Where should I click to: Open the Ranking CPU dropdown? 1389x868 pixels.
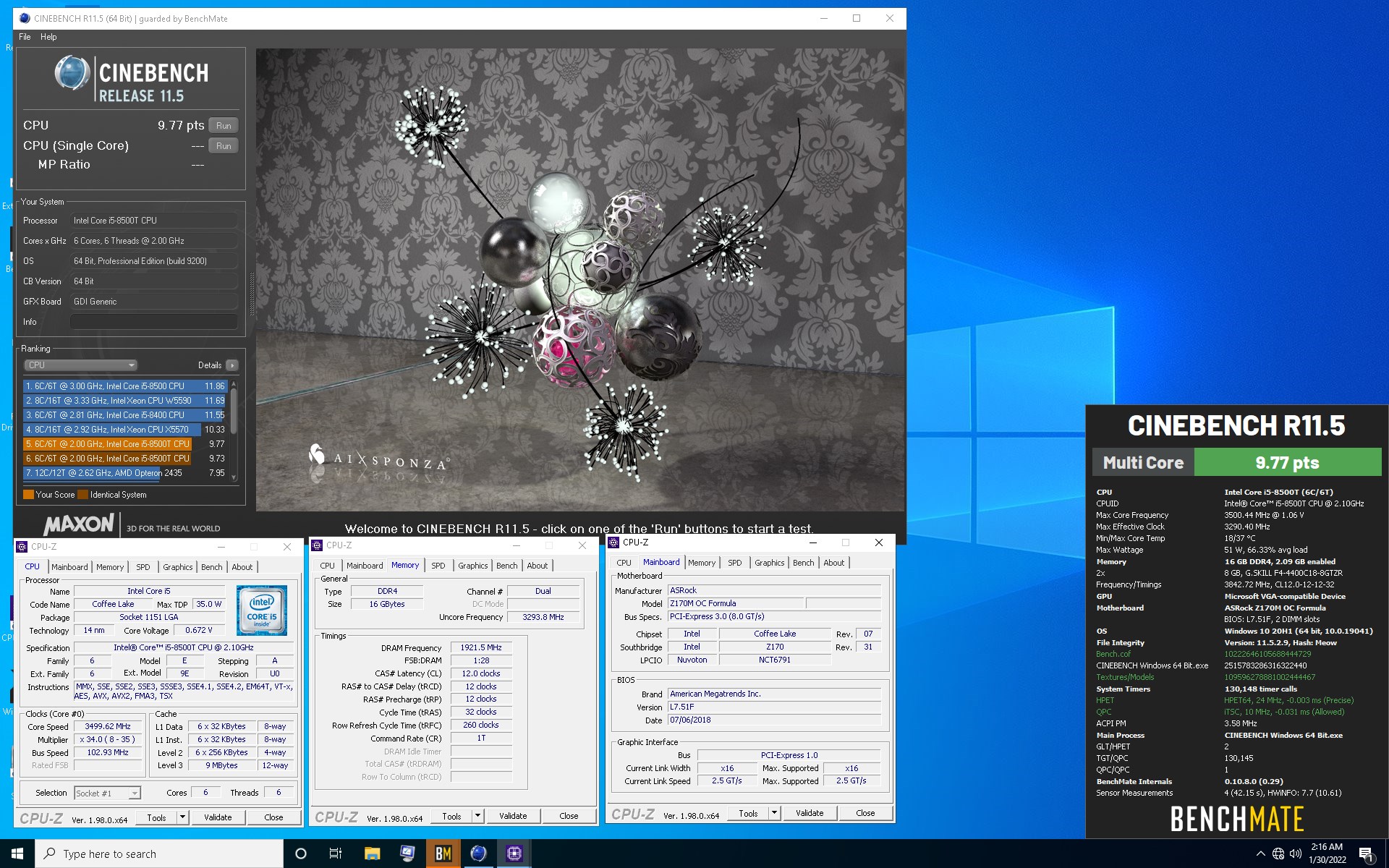[80, 365]
